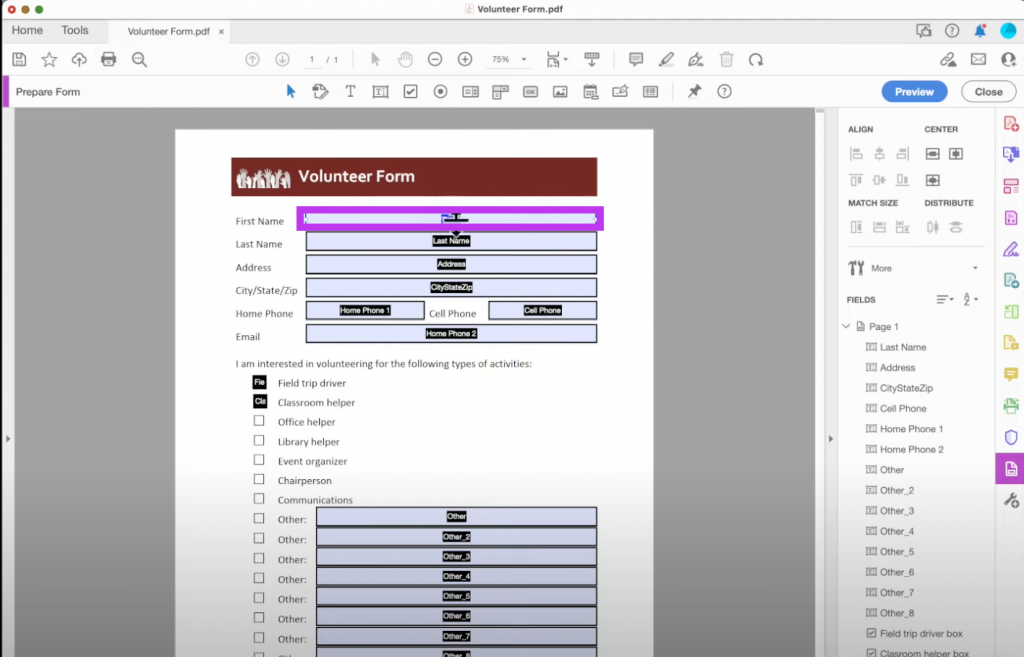Center fields horizontally
Viewport: 1024px width, 657px height.
coord(933,155)
